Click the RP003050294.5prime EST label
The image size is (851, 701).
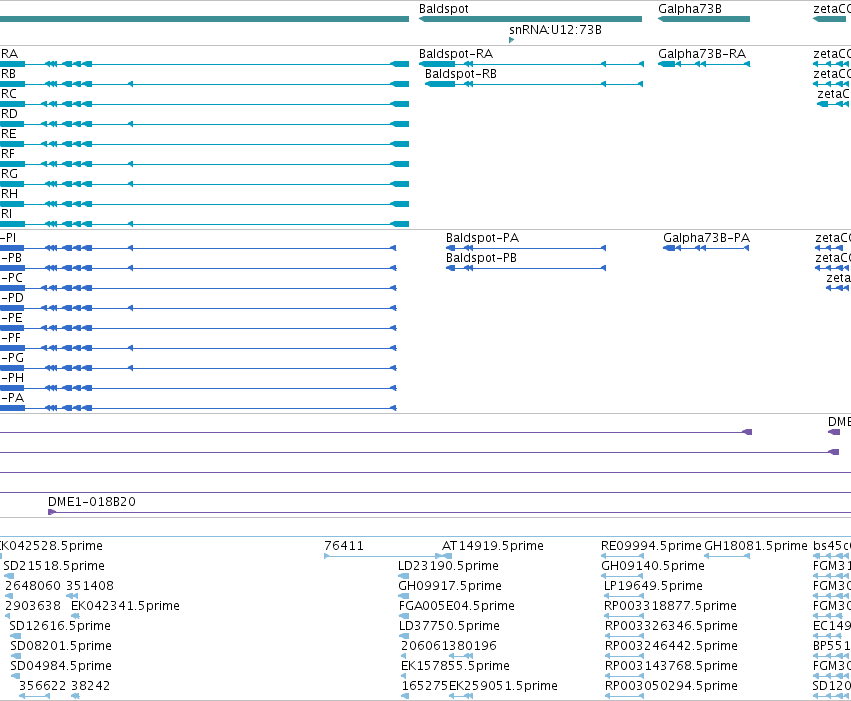click(x=671, y=686)
